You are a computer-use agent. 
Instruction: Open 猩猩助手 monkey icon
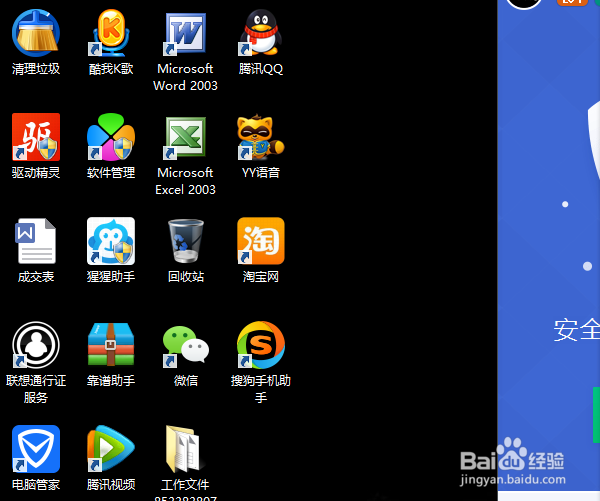coord(111,241)
